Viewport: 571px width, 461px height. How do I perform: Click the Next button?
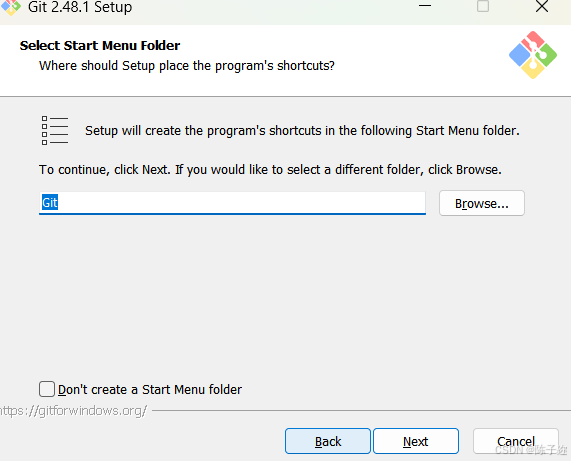pos(416,441)
